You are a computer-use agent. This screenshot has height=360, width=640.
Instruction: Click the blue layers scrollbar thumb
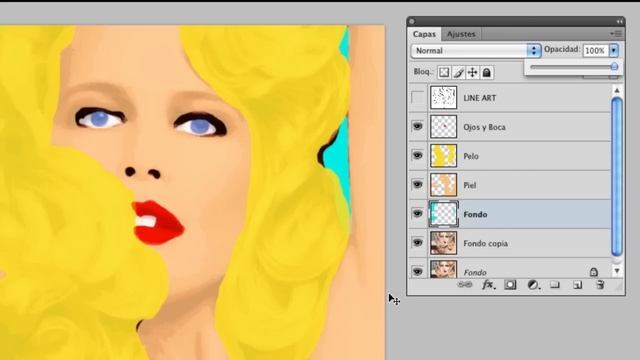click(617, 176)
